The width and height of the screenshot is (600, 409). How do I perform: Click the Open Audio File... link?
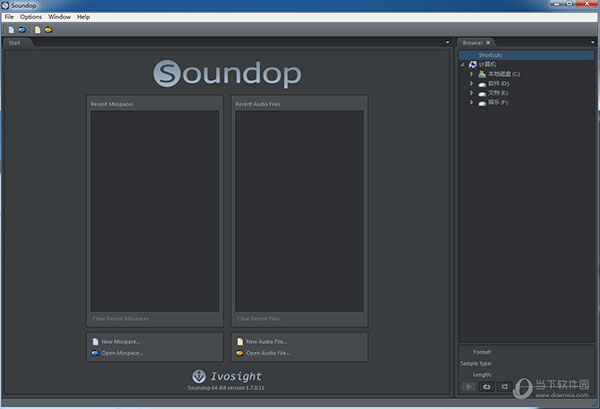tap(263, 353)
